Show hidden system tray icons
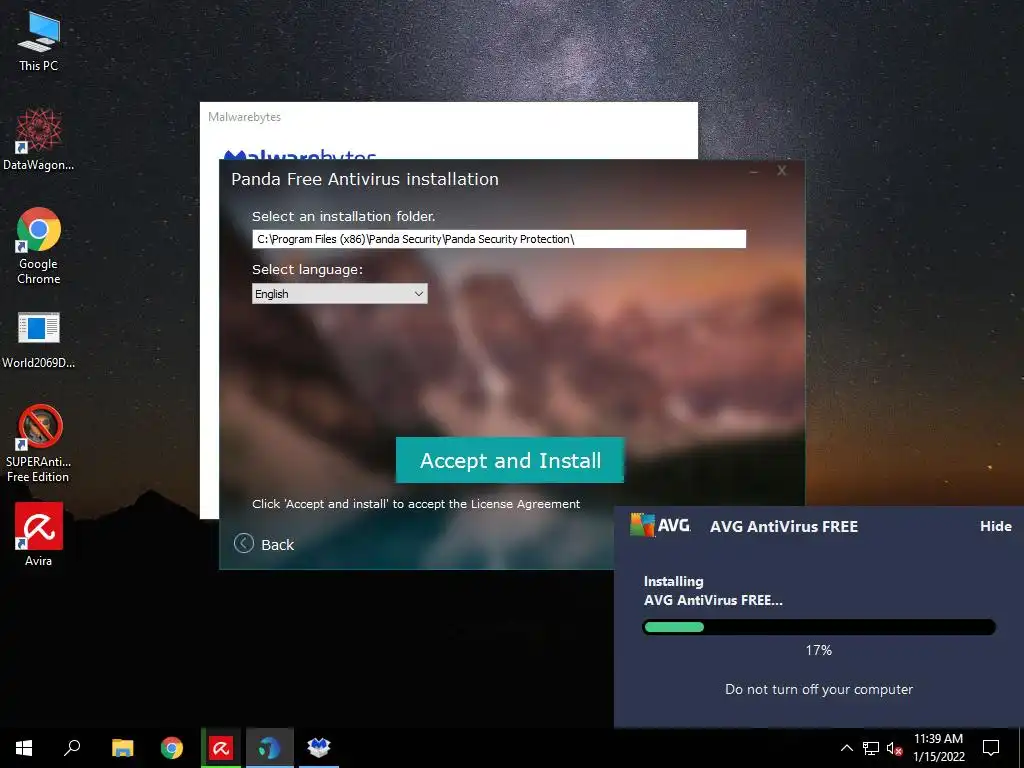 tap(846, 748)
